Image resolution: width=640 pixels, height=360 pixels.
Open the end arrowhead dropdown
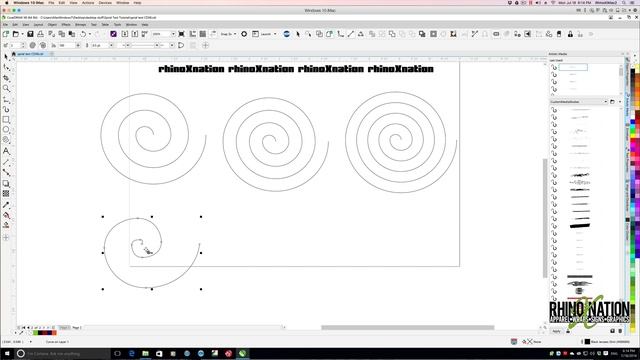(x=172, y=45)
